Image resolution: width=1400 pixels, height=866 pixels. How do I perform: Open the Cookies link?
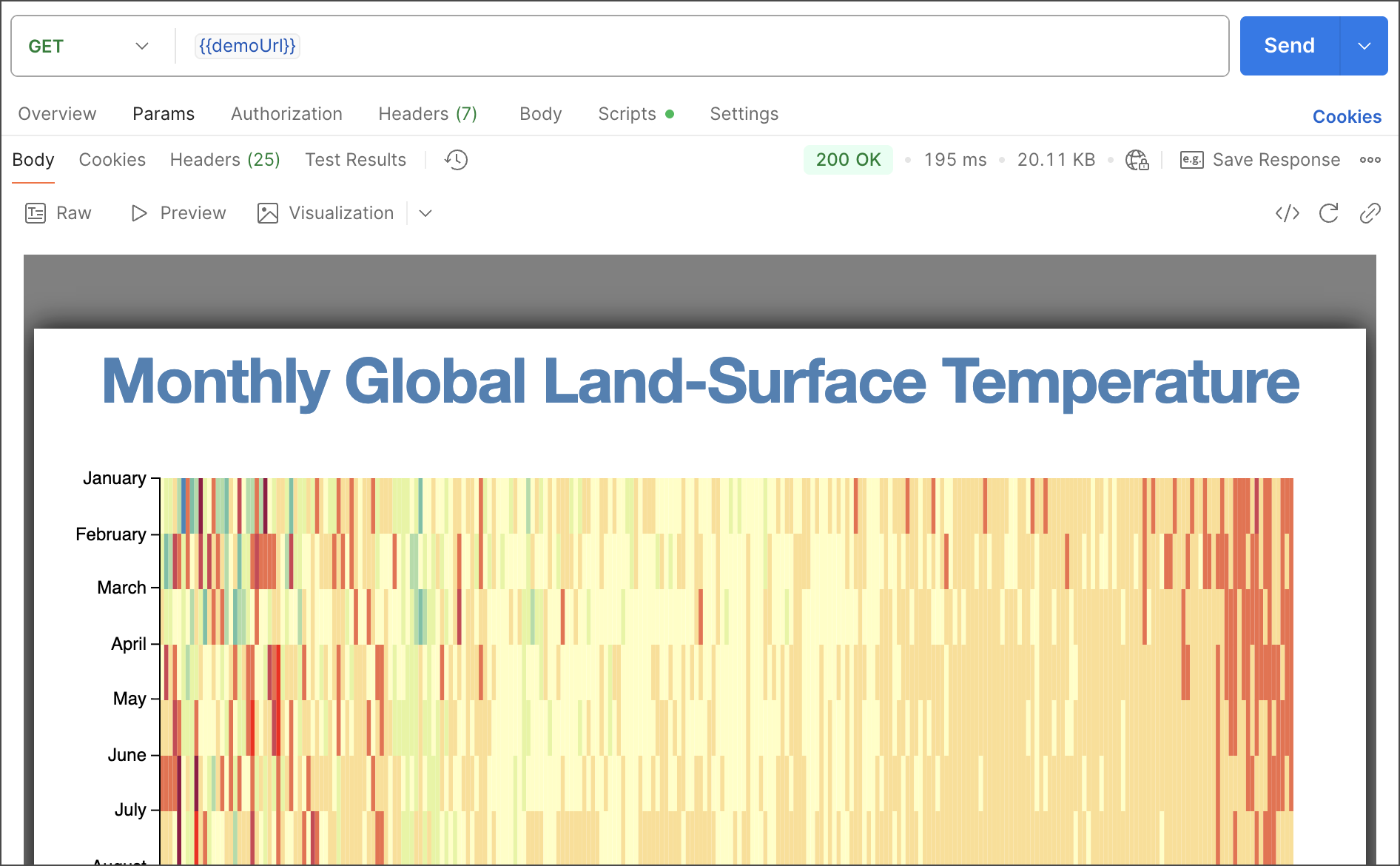pos(1346,117)
